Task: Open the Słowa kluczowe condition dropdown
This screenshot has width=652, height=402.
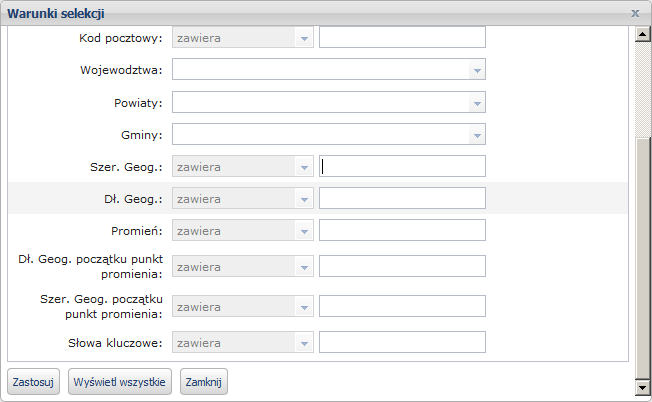Action: tap(304, 343)
